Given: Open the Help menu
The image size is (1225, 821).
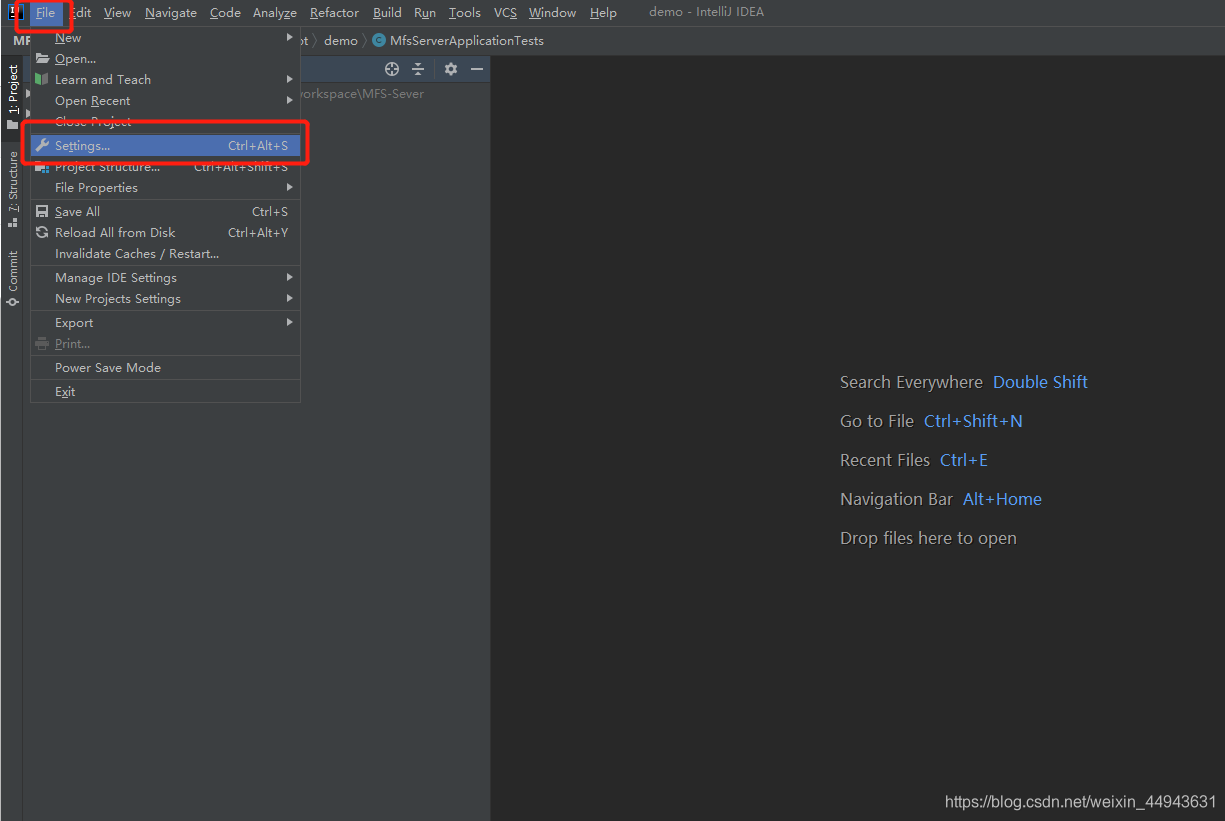Looking at the screenshot, I should coord(603,13).
